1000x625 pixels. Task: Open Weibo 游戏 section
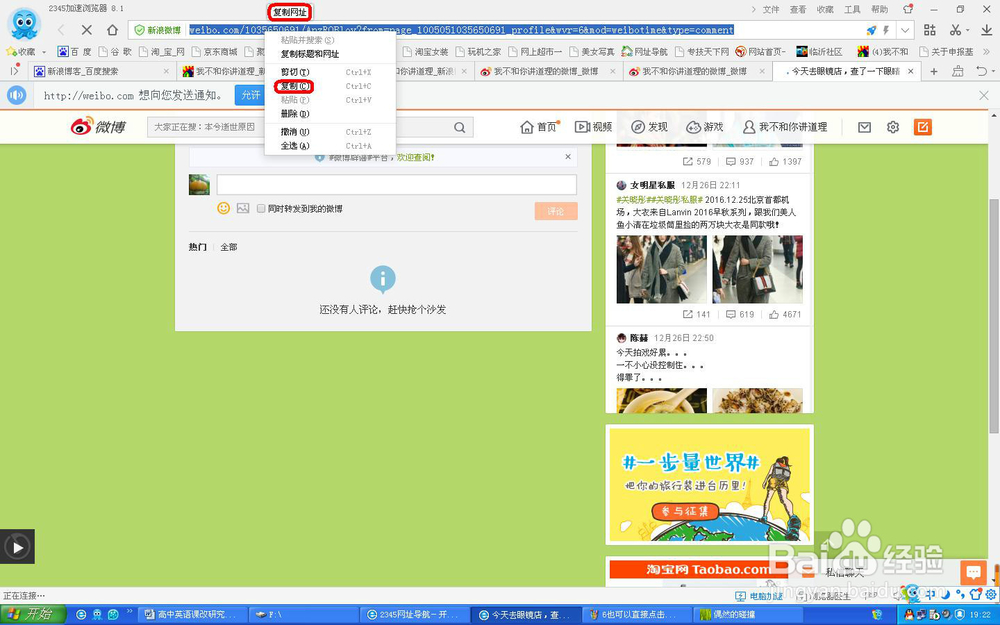(x=704, y=127)
